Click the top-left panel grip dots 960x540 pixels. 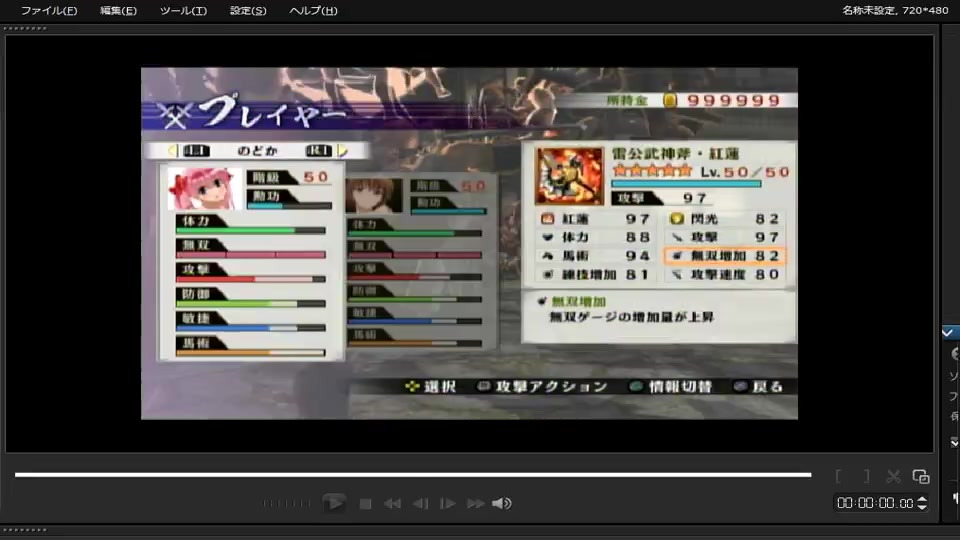pos(25,28)
